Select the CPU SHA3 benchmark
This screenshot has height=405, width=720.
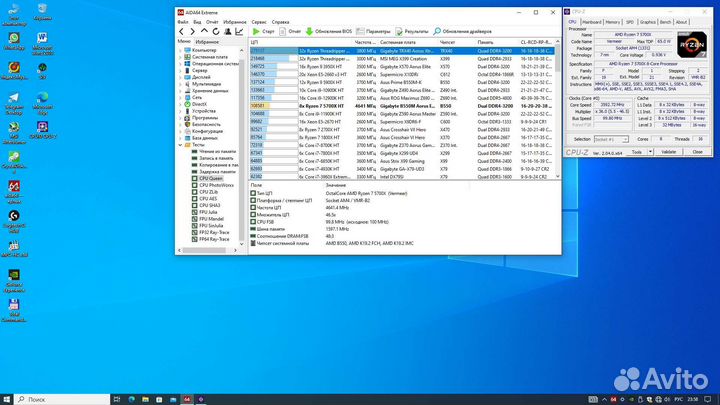coord(209,205)
